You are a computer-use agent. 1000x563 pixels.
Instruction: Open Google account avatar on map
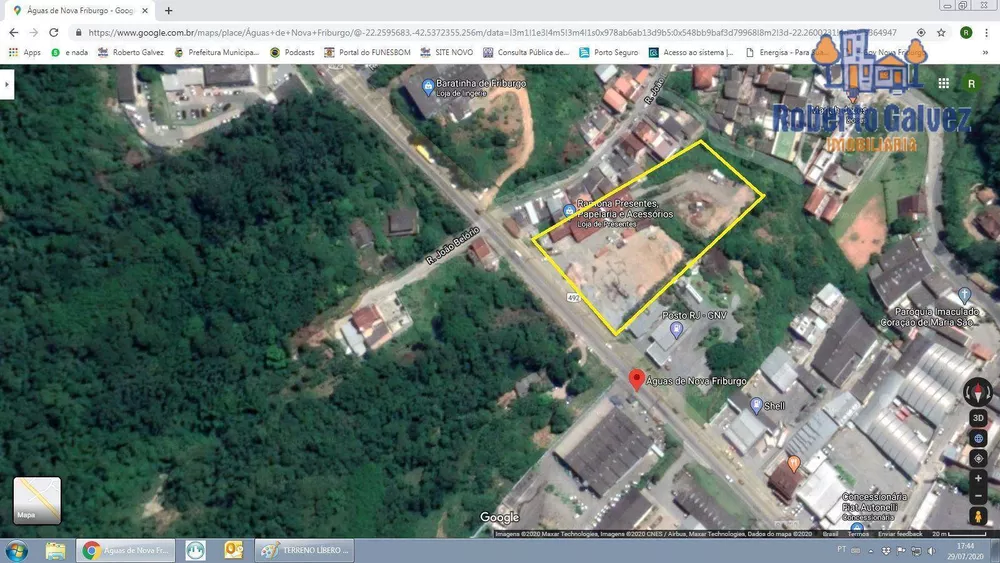click(x=971, y=84)
